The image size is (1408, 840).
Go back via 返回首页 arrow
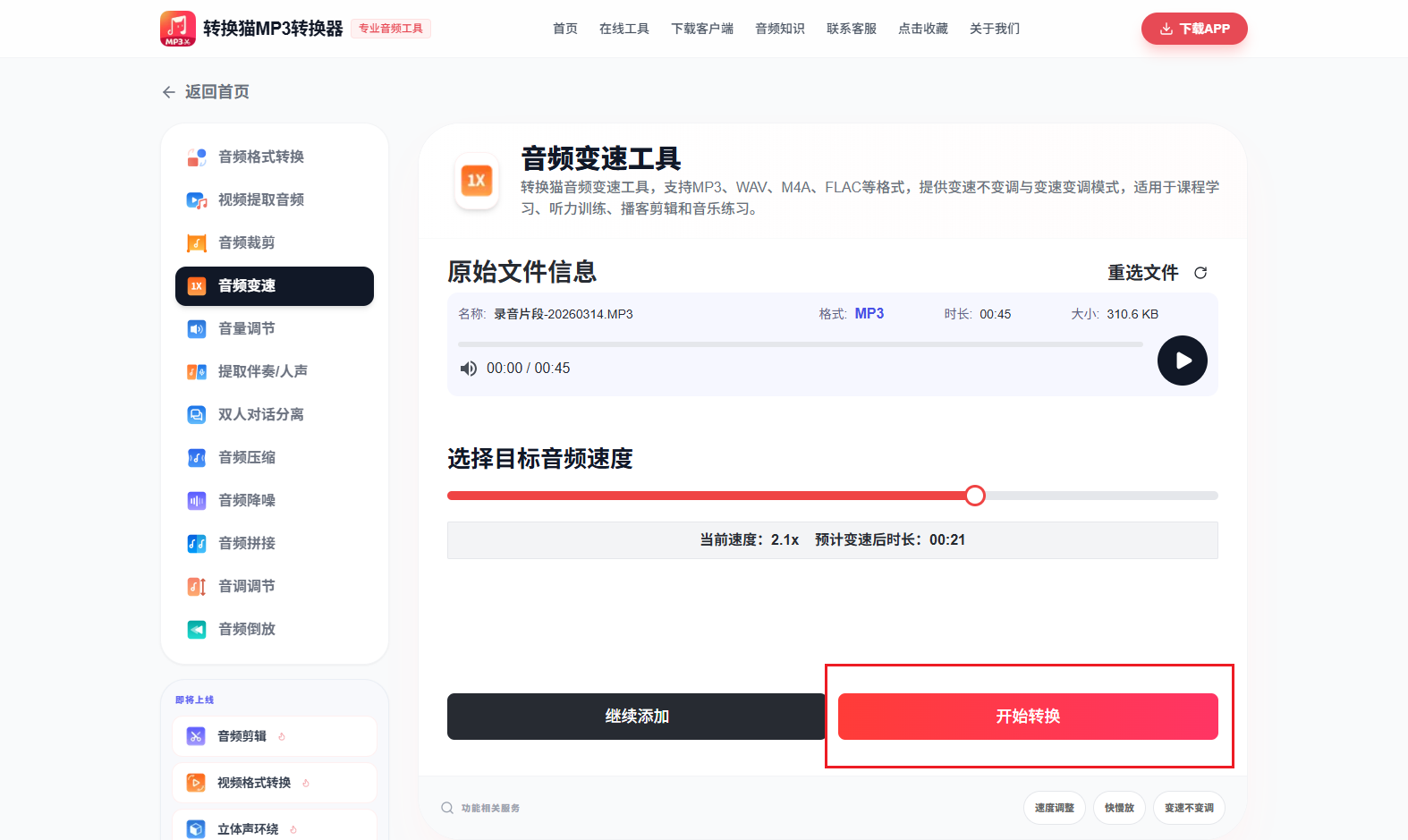168,92
